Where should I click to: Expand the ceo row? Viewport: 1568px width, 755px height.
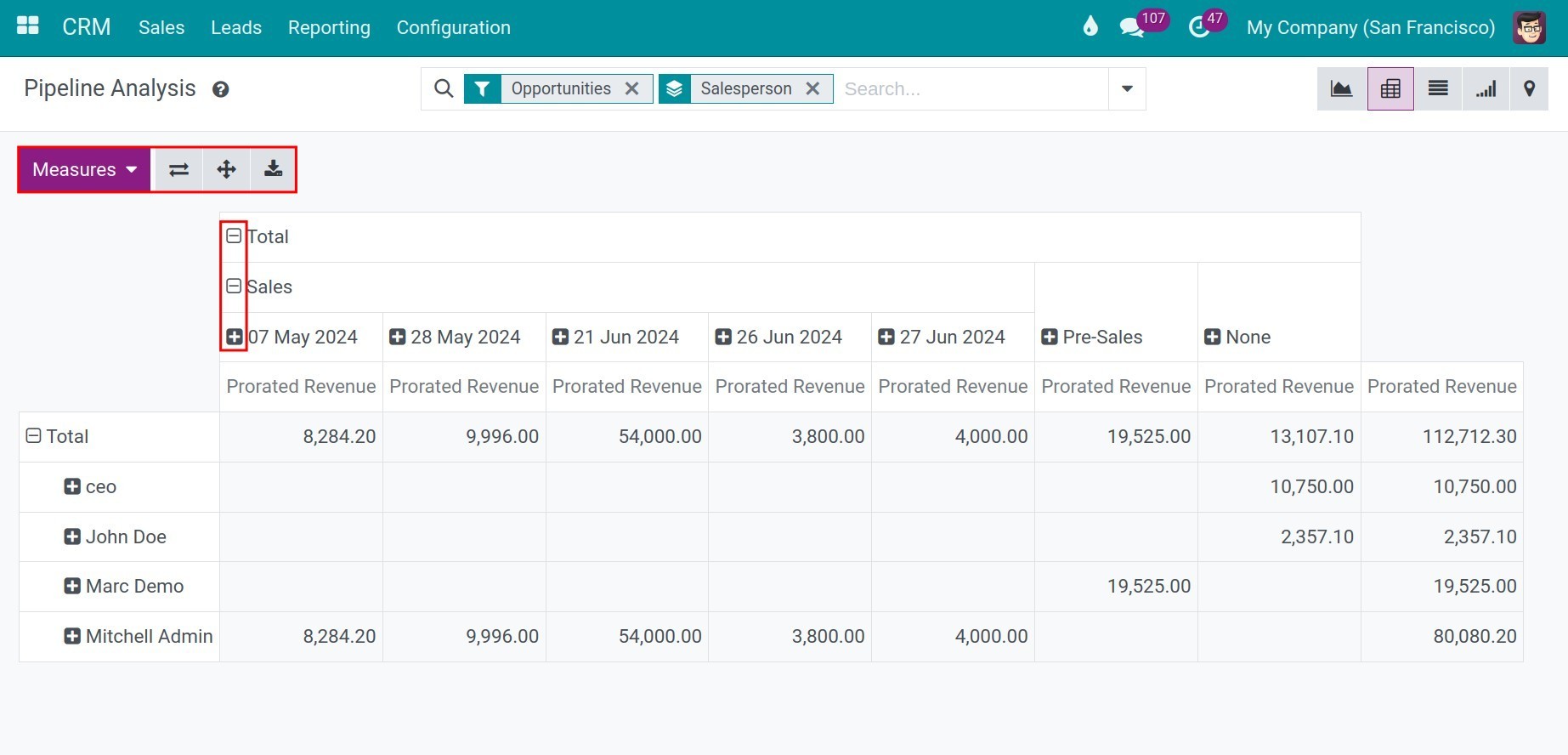[x=72, y=486]
